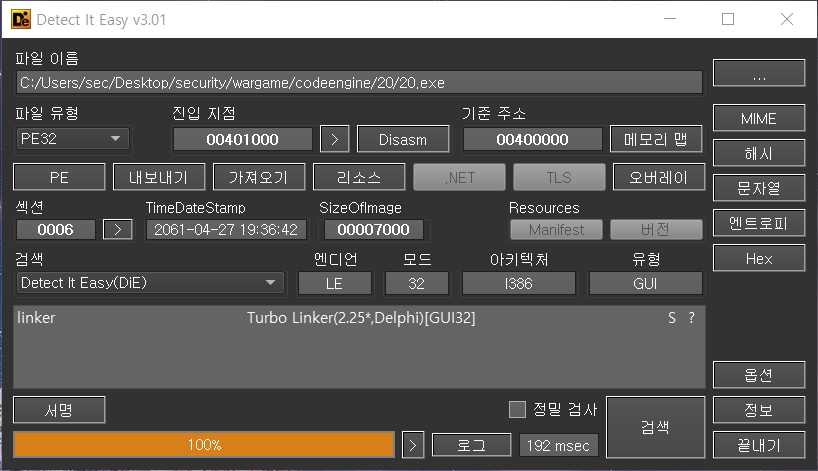Open the 리소스 (Resources) button
818x471 pixels.
tap(359, 177)
